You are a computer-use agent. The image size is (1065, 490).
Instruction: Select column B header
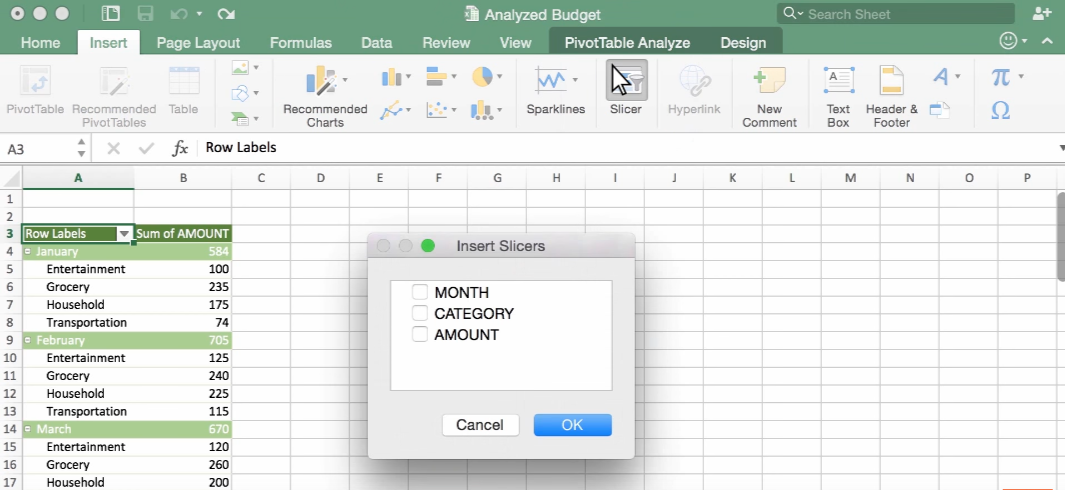click(x=183, y=178)
